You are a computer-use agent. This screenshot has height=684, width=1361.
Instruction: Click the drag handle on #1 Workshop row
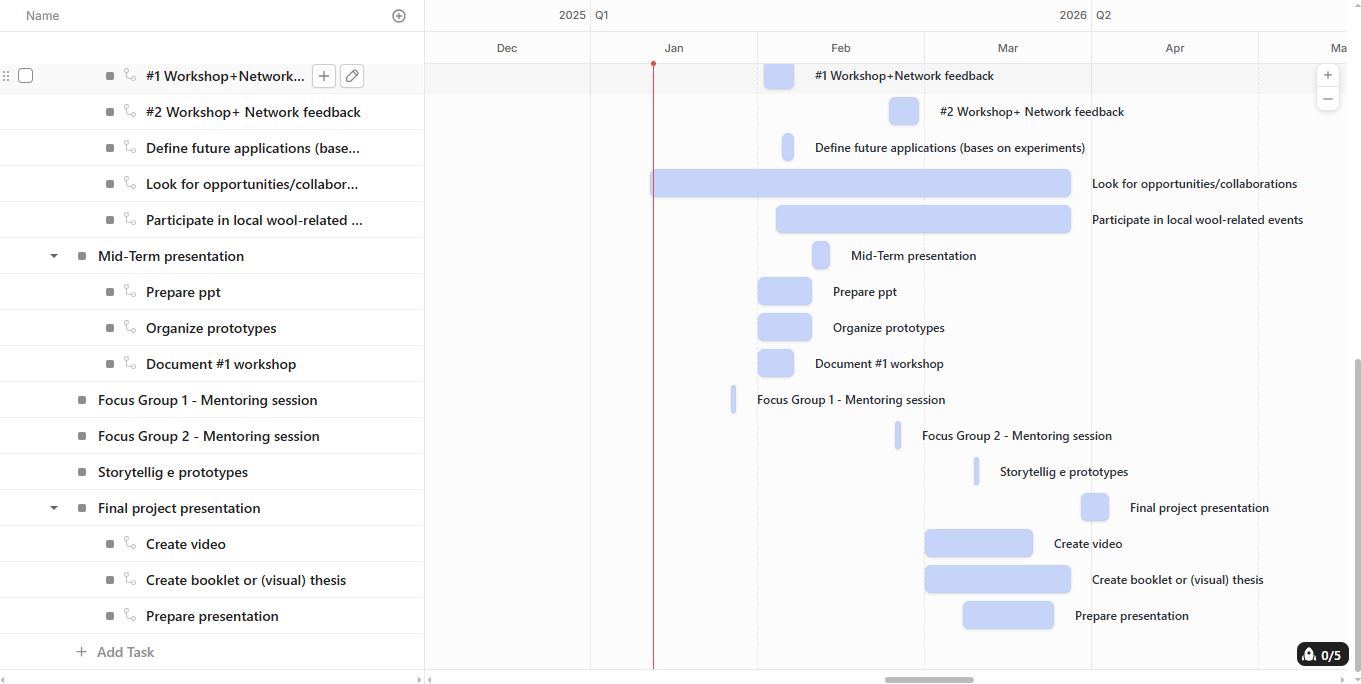coord(6,76)
